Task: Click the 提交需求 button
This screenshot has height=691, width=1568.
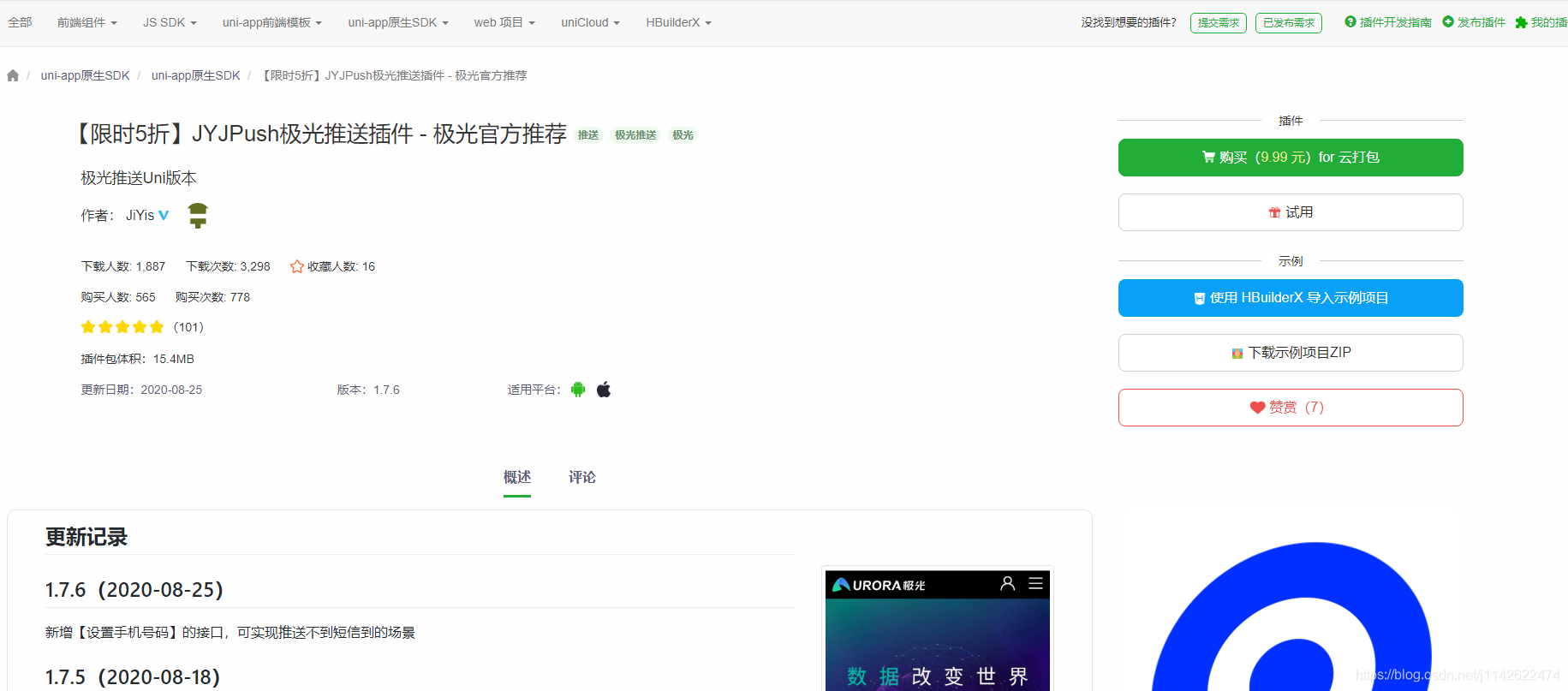Action: [1219, 23]
